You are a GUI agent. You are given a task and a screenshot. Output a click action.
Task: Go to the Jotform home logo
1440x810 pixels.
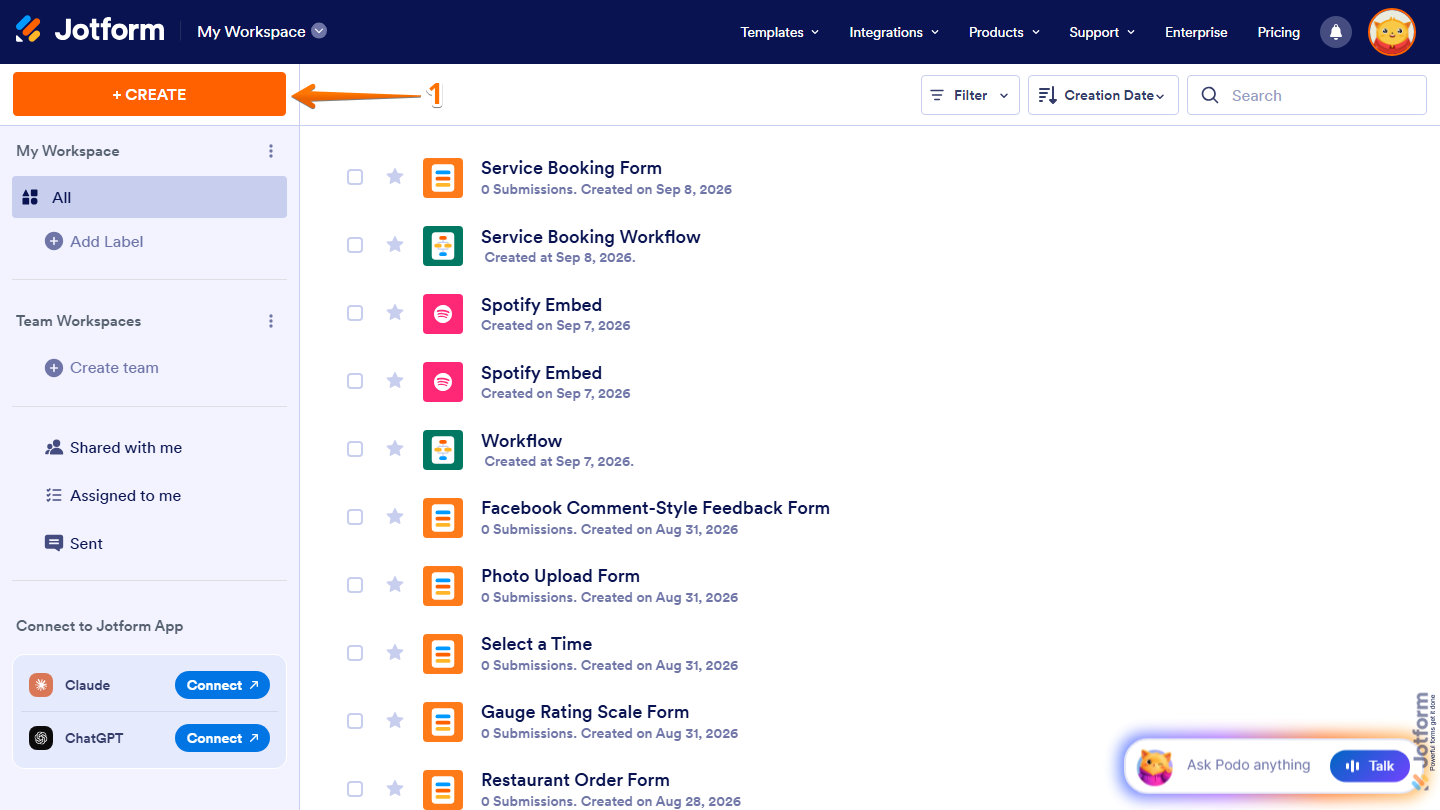(90, 30)
